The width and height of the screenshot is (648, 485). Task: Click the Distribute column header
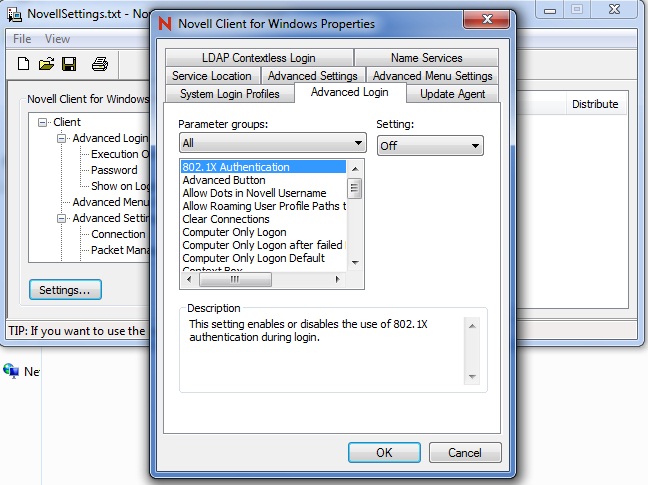point(595,104)
